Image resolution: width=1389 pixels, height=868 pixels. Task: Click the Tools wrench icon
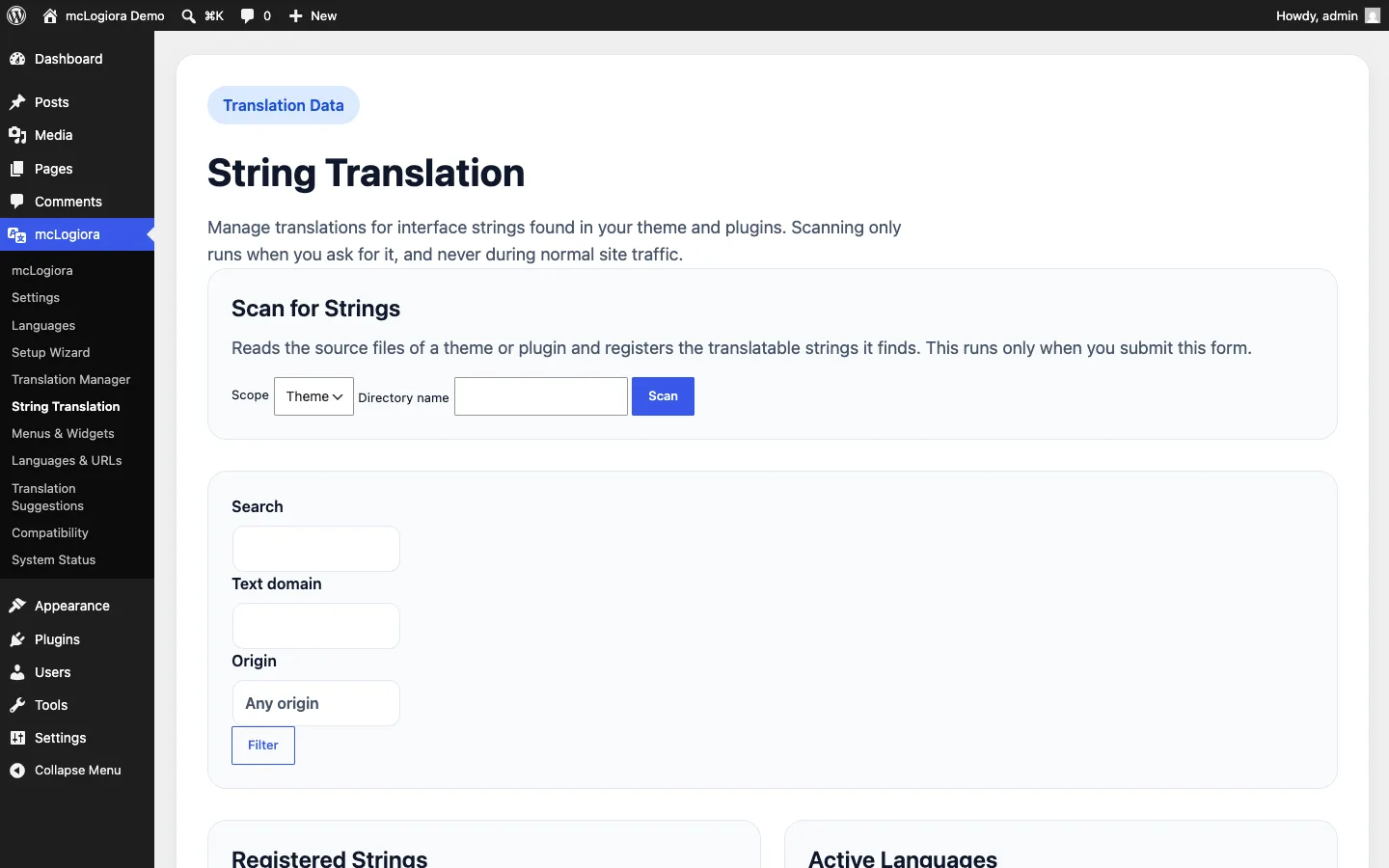[17, 705]
